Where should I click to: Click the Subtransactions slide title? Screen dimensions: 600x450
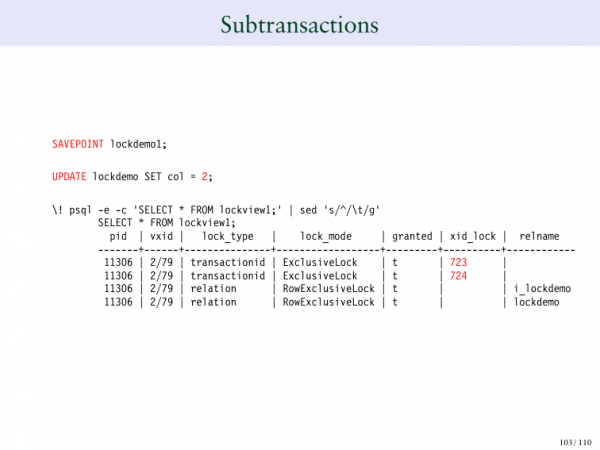click(299, 21)
